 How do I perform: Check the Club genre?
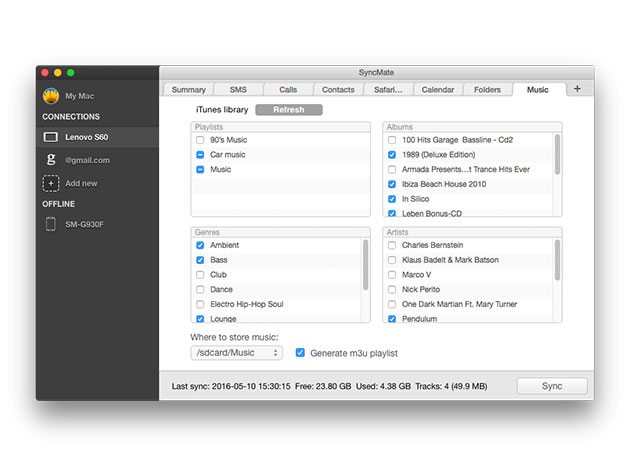coord(200,275)
